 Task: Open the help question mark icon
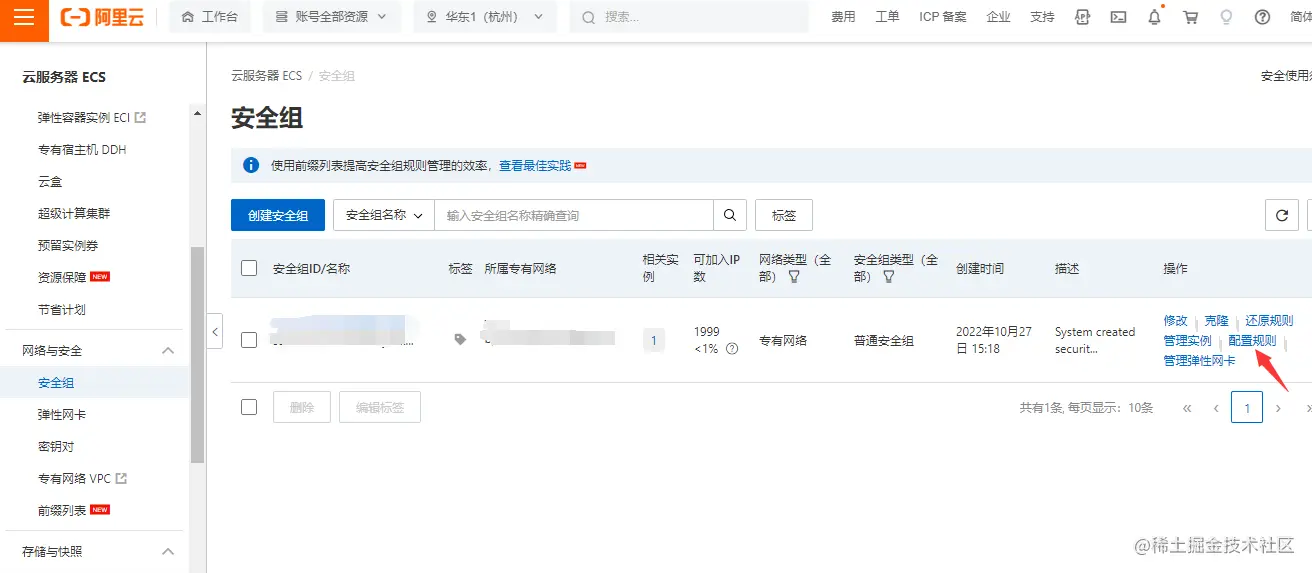[x=1262, y=17]
